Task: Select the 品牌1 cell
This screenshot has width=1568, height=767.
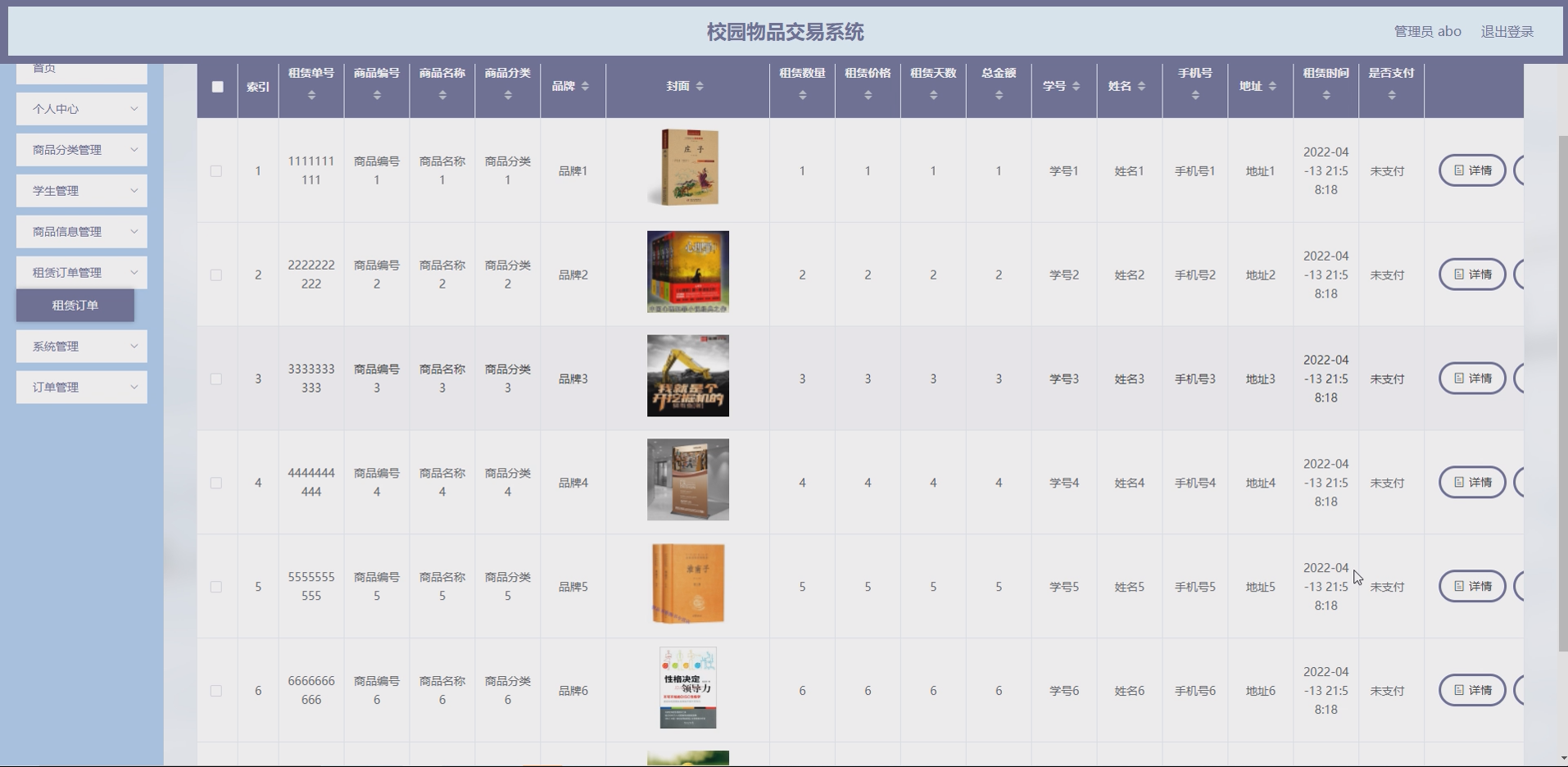Action: coord(573,171)
